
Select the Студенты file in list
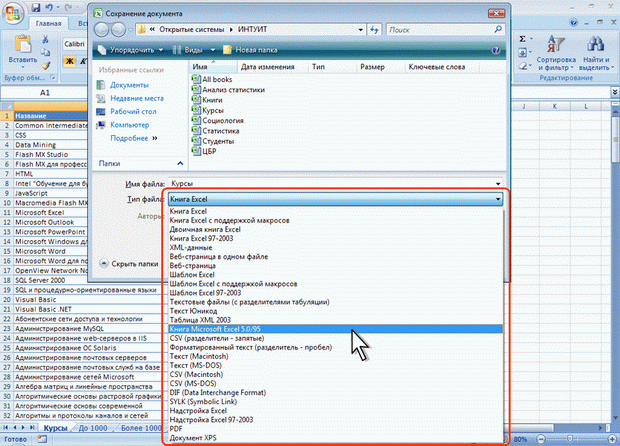coord(213,141)
